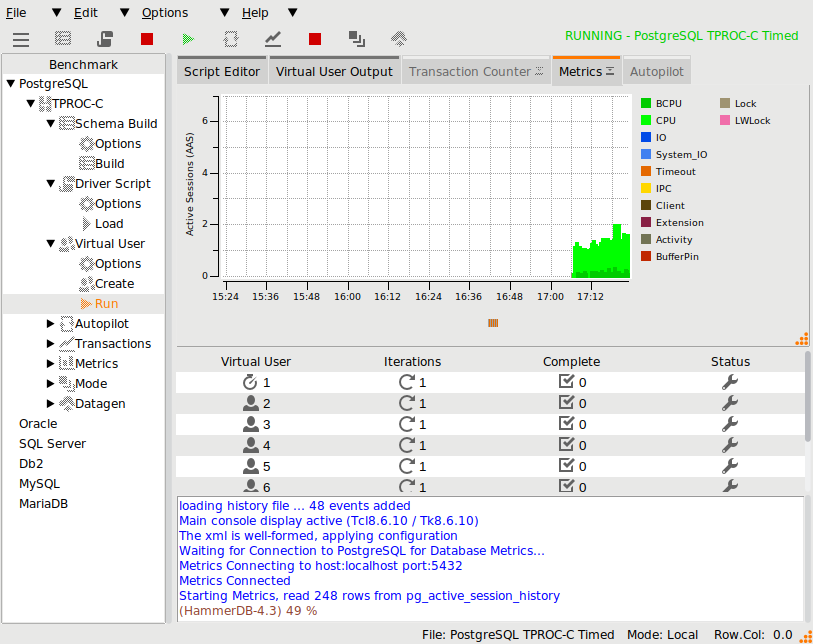
Task: Click the complete checkbox for user 2
Action: 566,402
